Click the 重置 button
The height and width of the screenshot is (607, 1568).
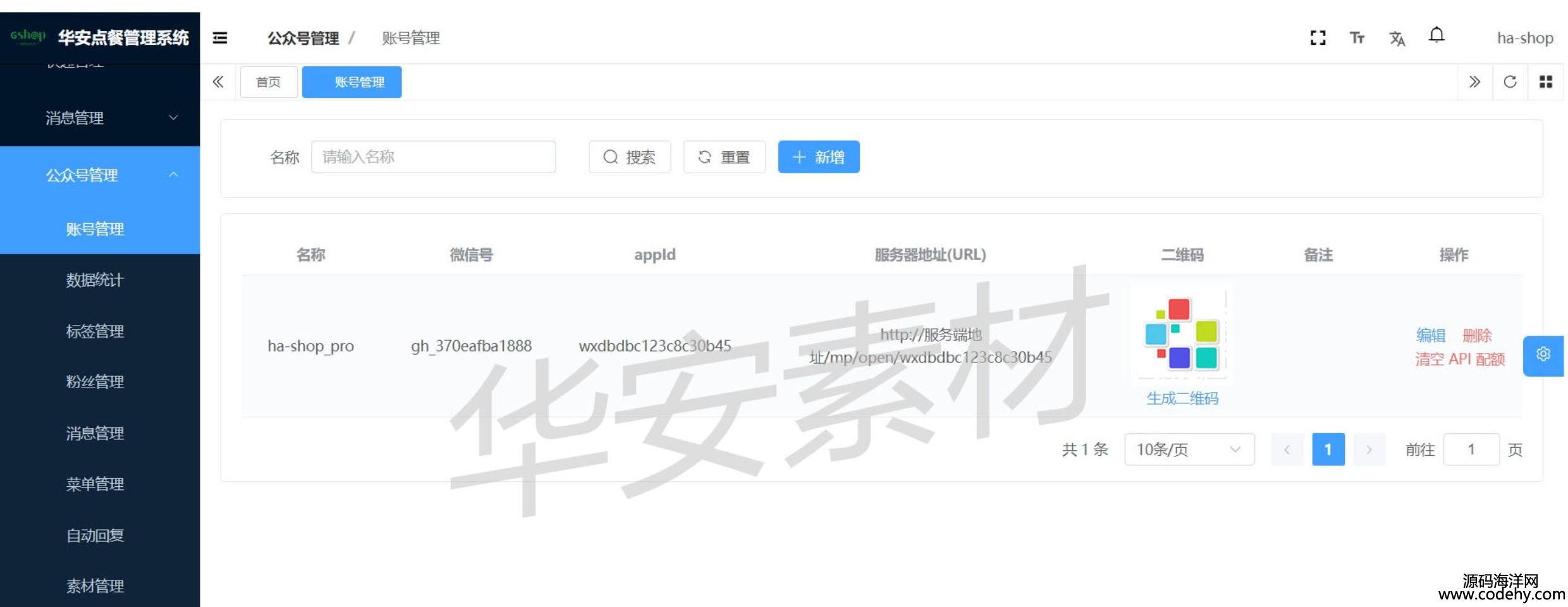724,157
